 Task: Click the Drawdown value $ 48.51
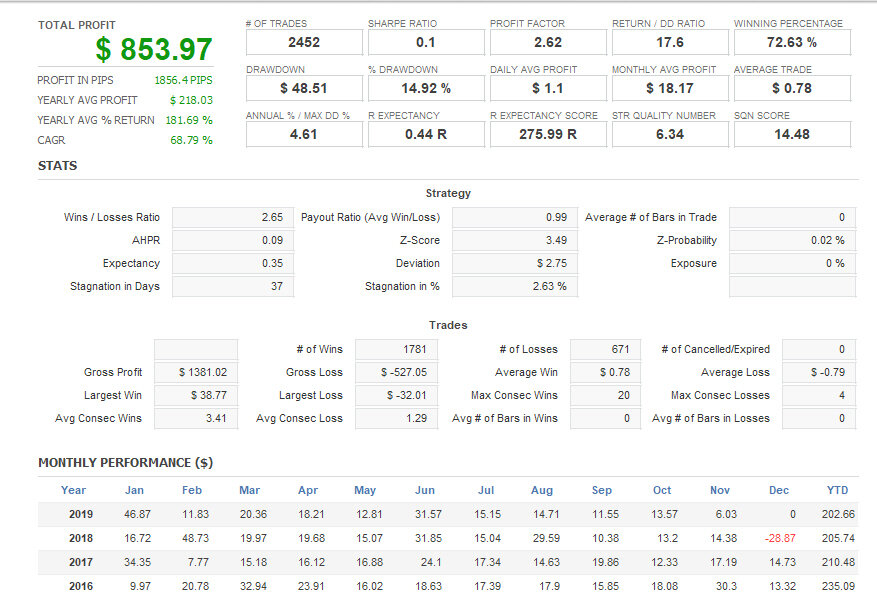click(x=304, y=88)
